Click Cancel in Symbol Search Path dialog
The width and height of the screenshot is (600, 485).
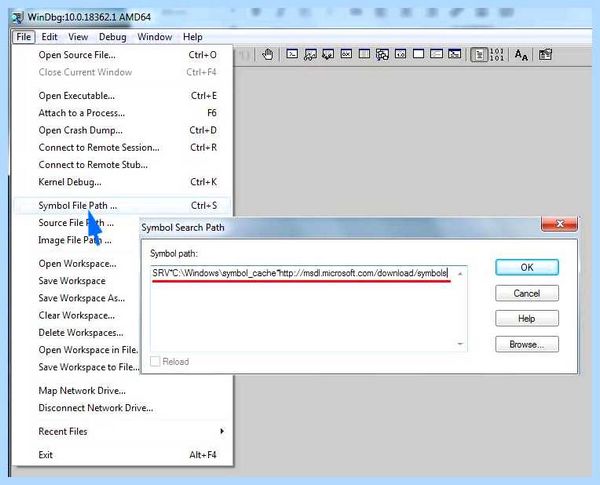coord(527,293)
